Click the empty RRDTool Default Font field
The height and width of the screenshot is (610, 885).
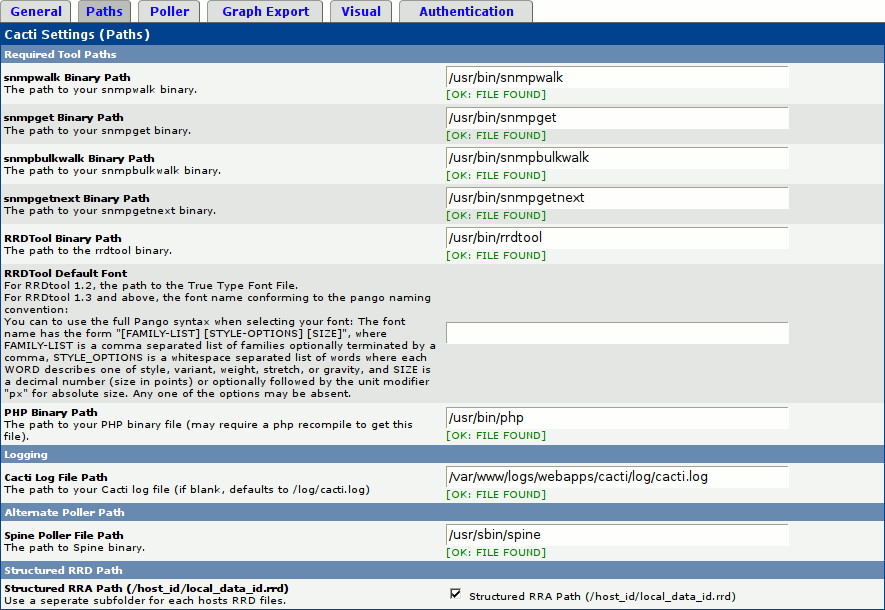point(617,333)
